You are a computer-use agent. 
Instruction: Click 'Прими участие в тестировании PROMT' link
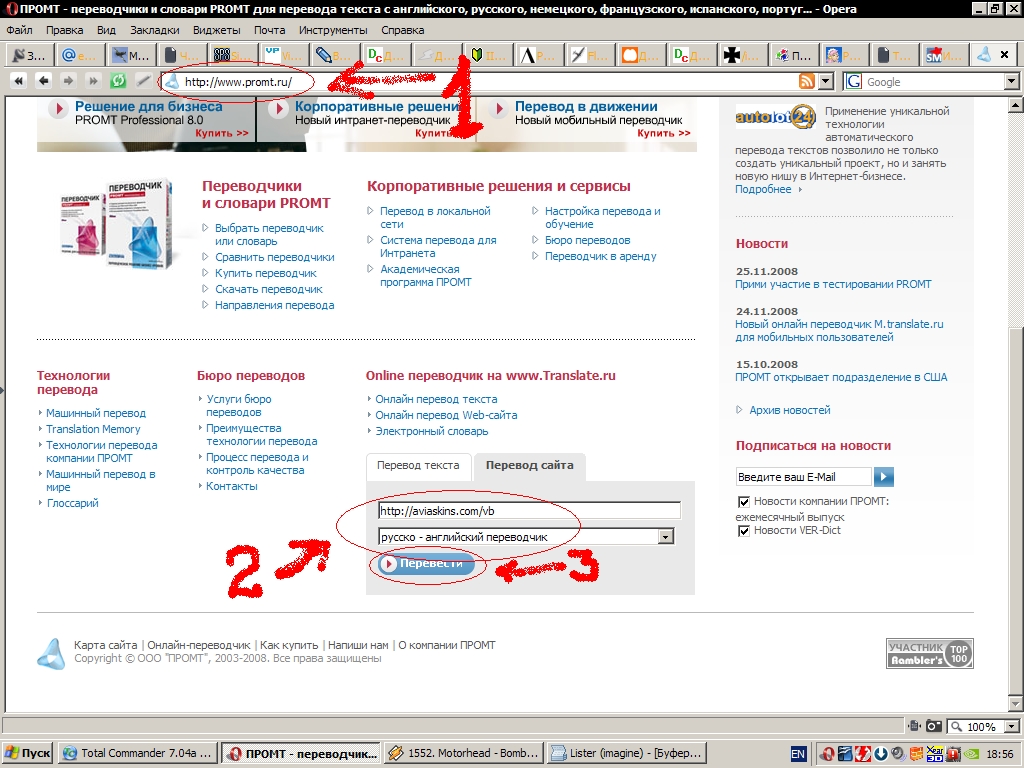(833, 284)
